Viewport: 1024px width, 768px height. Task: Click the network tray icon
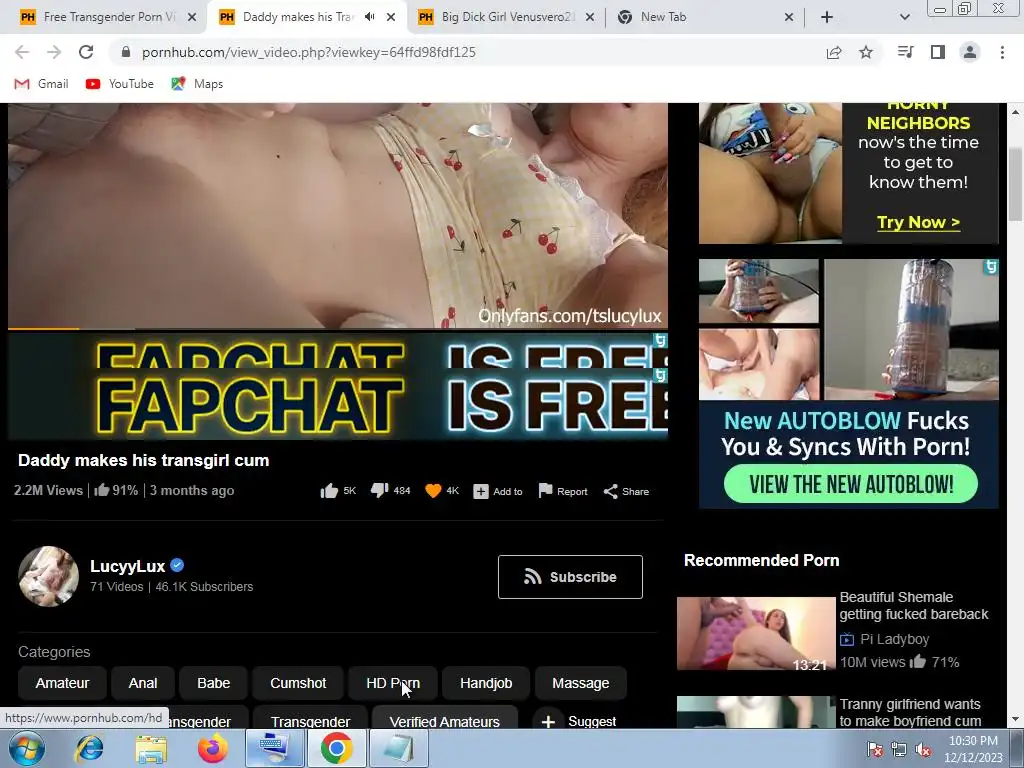point(899,749)
